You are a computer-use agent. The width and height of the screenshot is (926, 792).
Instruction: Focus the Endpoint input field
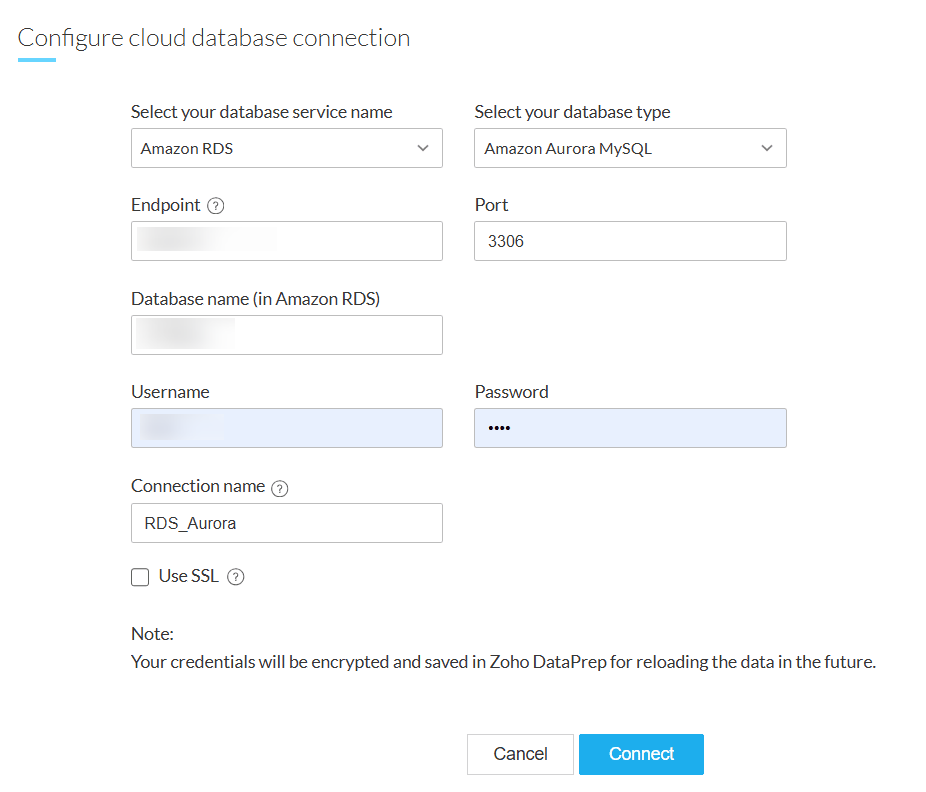(x=286, y=241)
